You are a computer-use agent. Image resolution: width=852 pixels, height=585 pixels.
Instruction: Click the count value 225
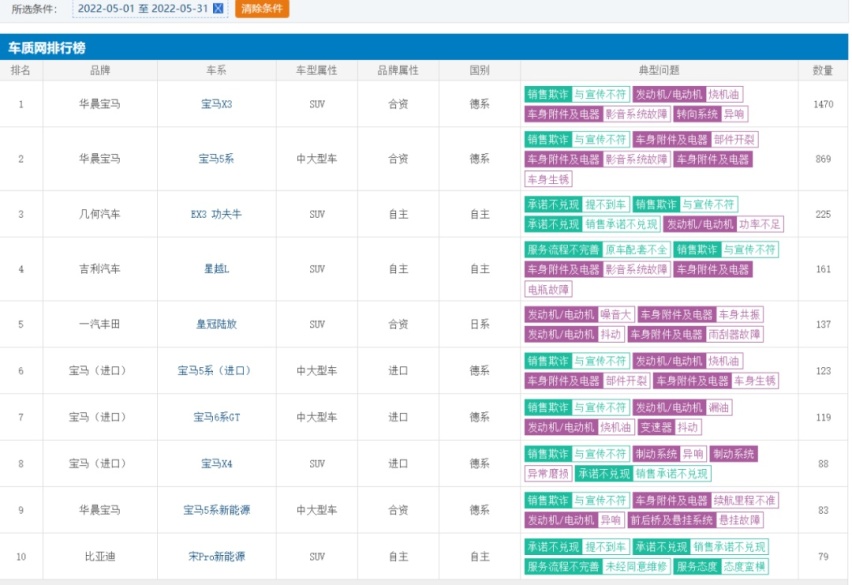pyautogui.click(x=823, y=214)
